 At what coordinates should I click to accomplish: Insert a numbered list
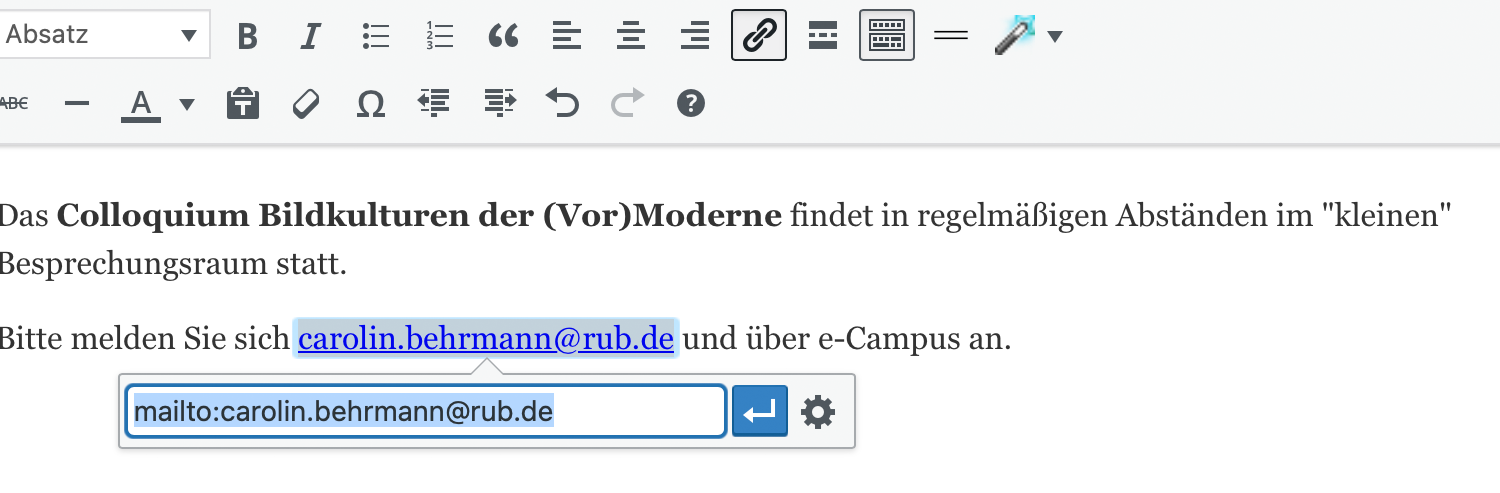pos(439,36)
